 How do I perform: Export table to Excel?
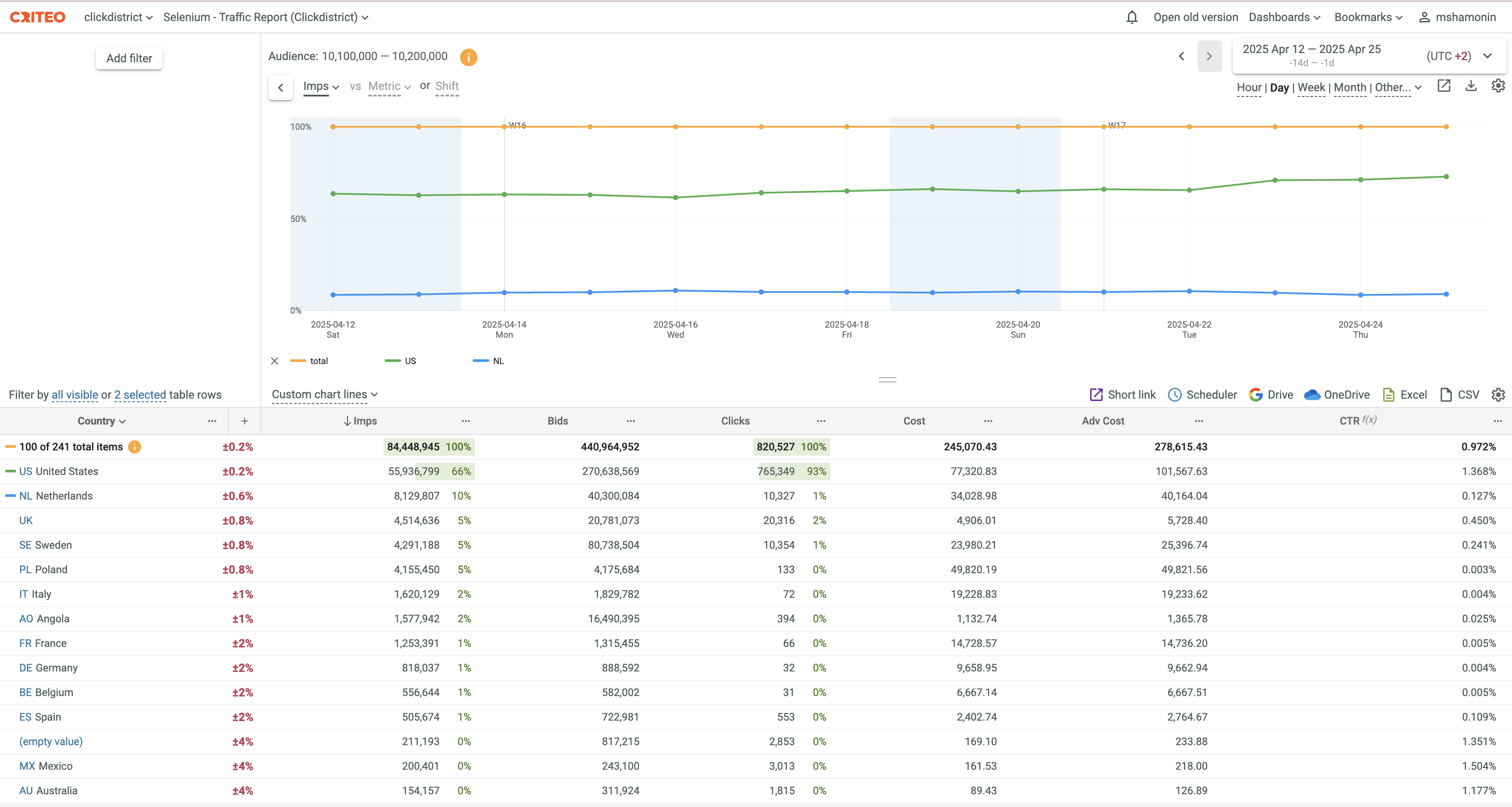1405,394
